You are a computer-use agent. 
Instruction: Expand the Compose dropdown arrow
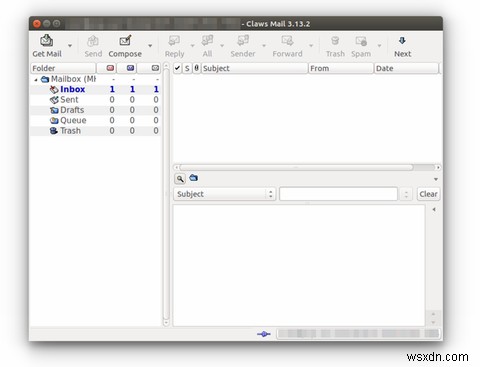click(x=150, y=45)
